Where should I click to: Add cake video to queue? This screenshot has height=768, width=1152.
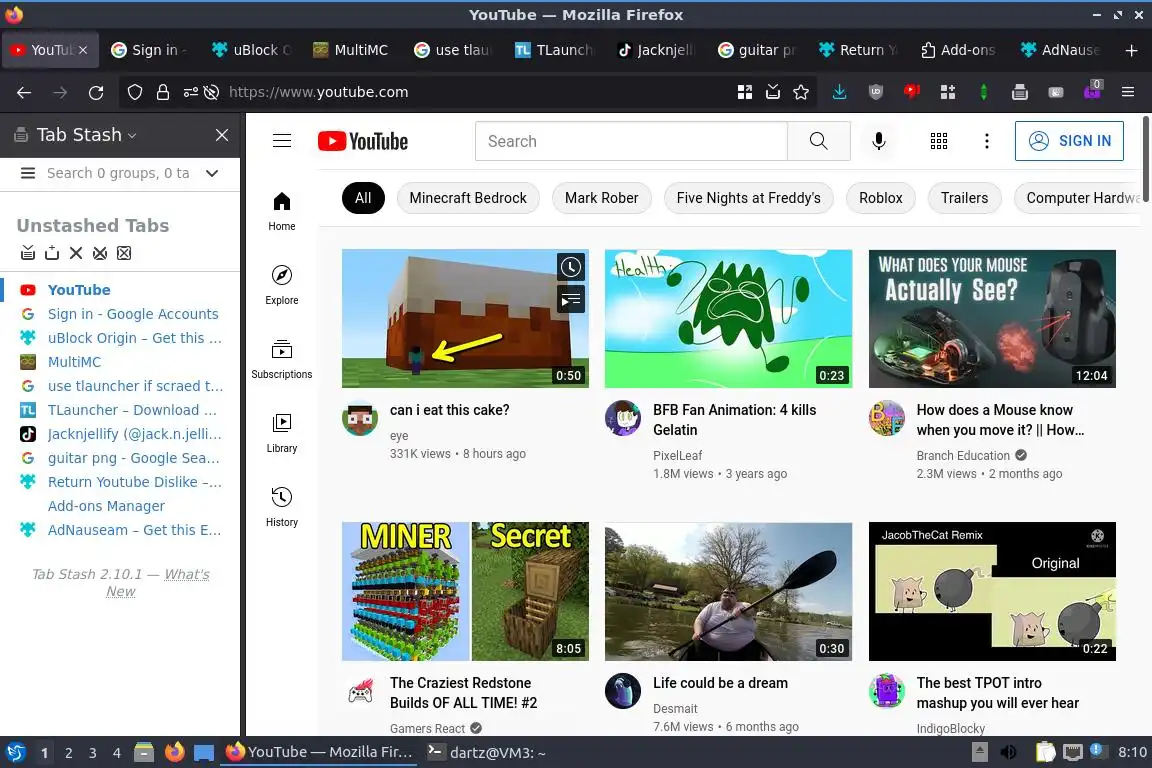point(571,299)
